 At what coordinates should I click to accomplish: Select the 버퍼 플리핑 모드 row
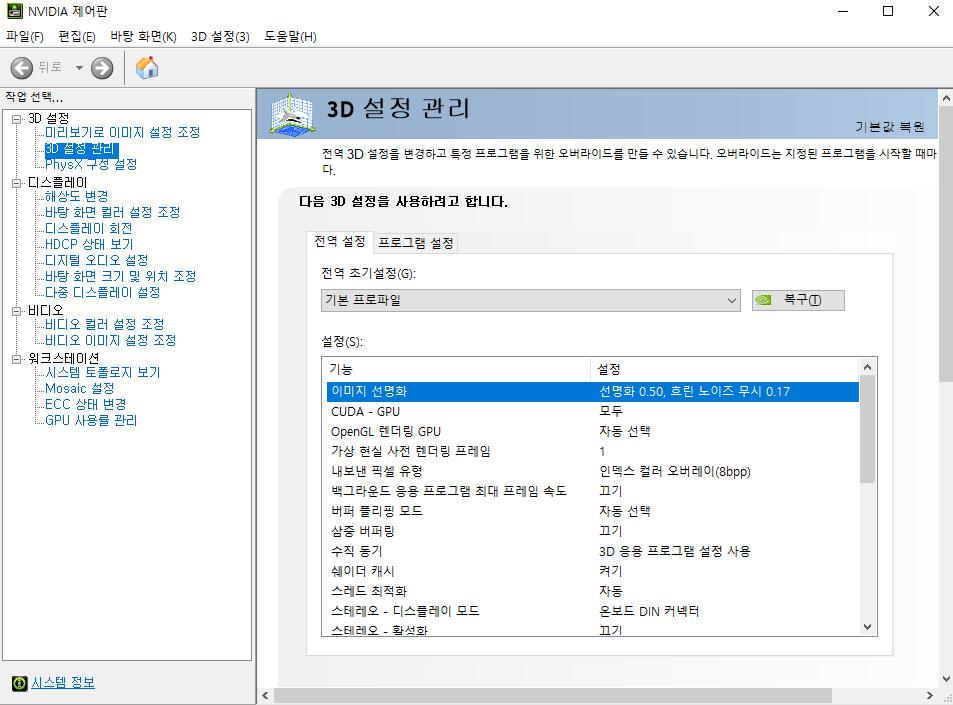[x=593, y=511]
